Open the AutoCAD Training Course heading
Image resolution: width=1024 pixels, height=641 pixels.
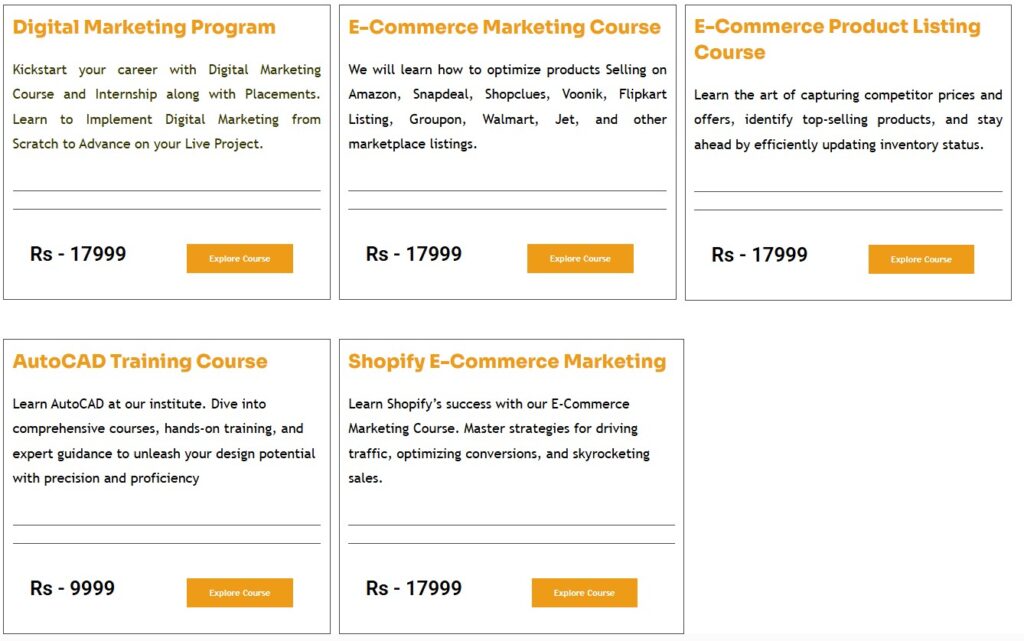(x=140, y=361)
